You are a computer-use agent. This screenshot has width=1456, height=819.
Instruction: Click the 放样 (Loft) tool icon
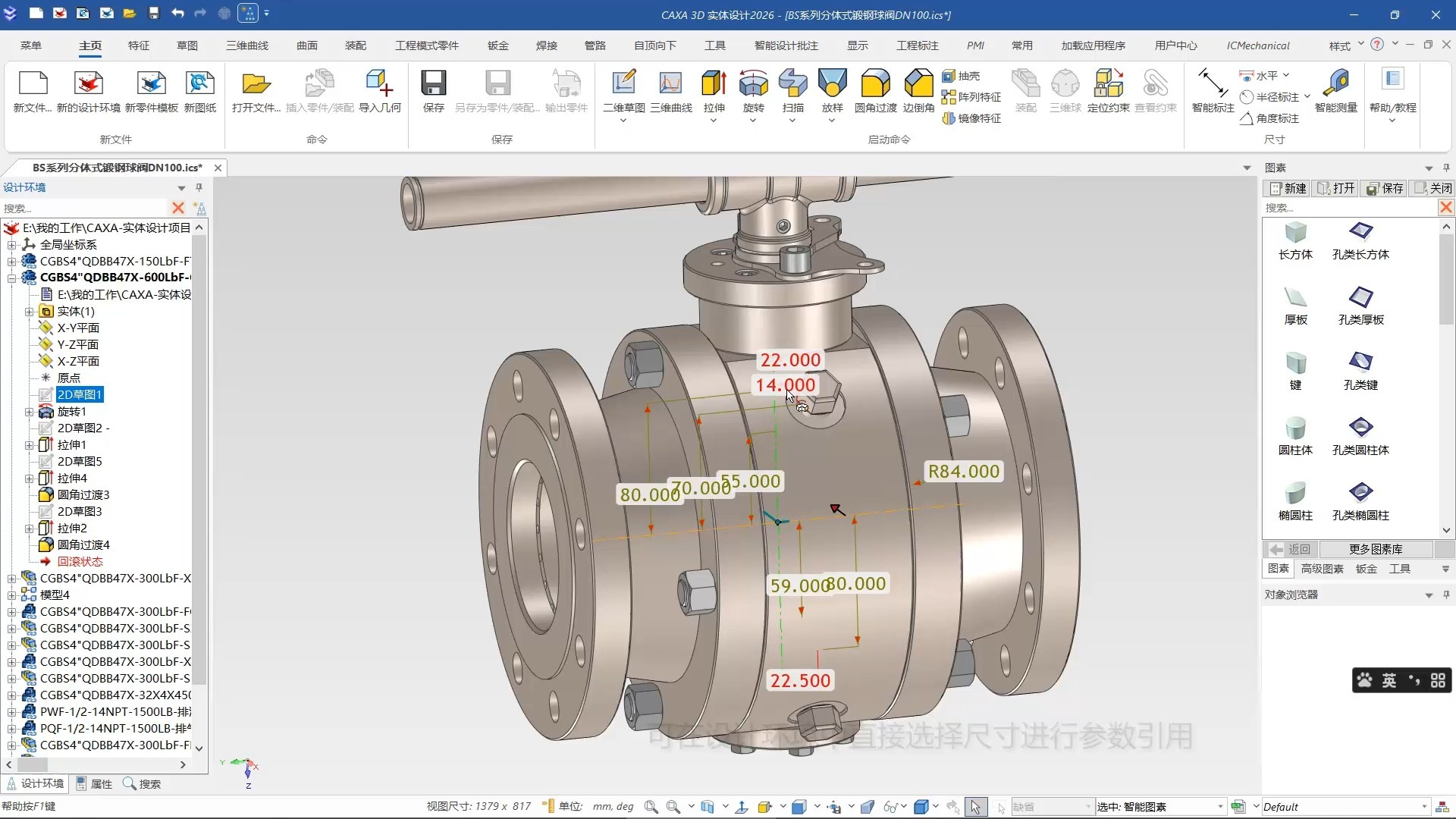832,84
